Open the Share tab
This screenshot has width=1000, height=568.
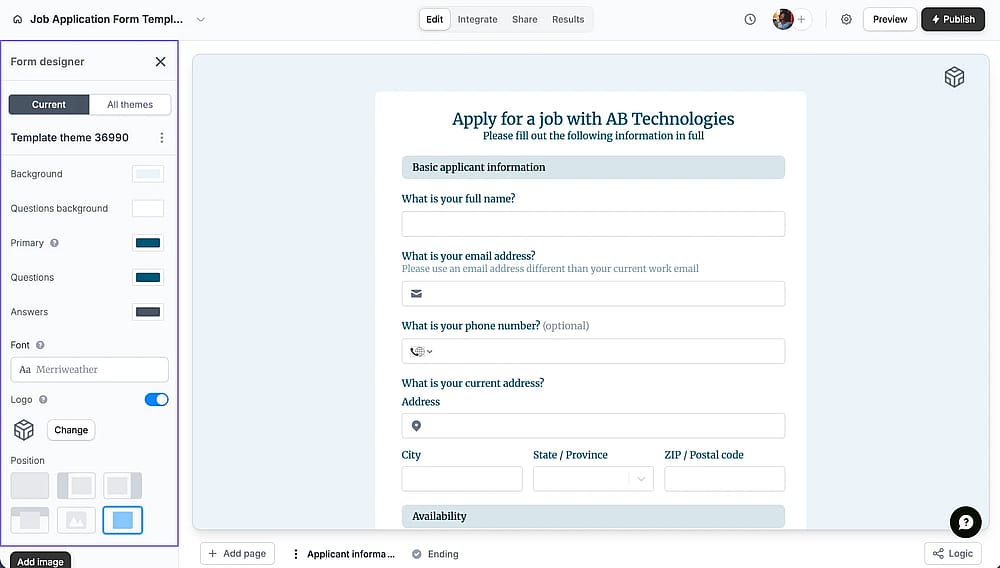tap(524, 19)
